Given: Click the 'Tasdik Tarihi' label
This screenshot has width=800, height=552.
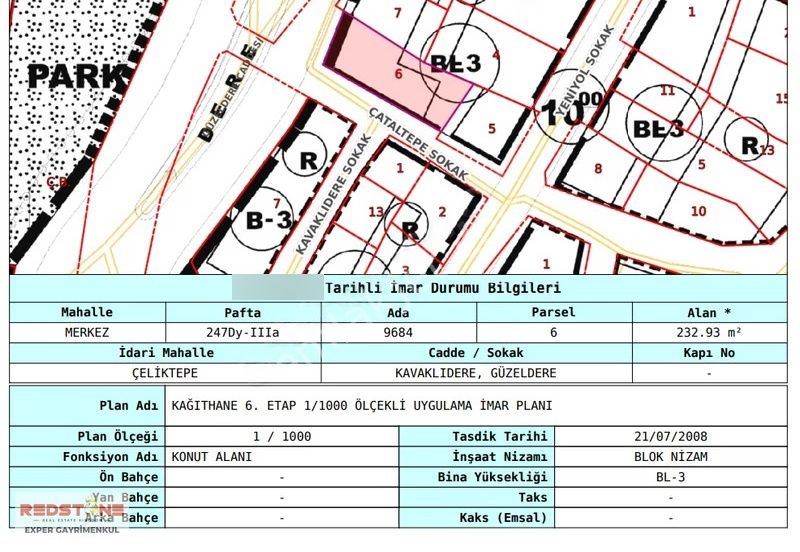Looking at the screenshot, I should point(499,437).
